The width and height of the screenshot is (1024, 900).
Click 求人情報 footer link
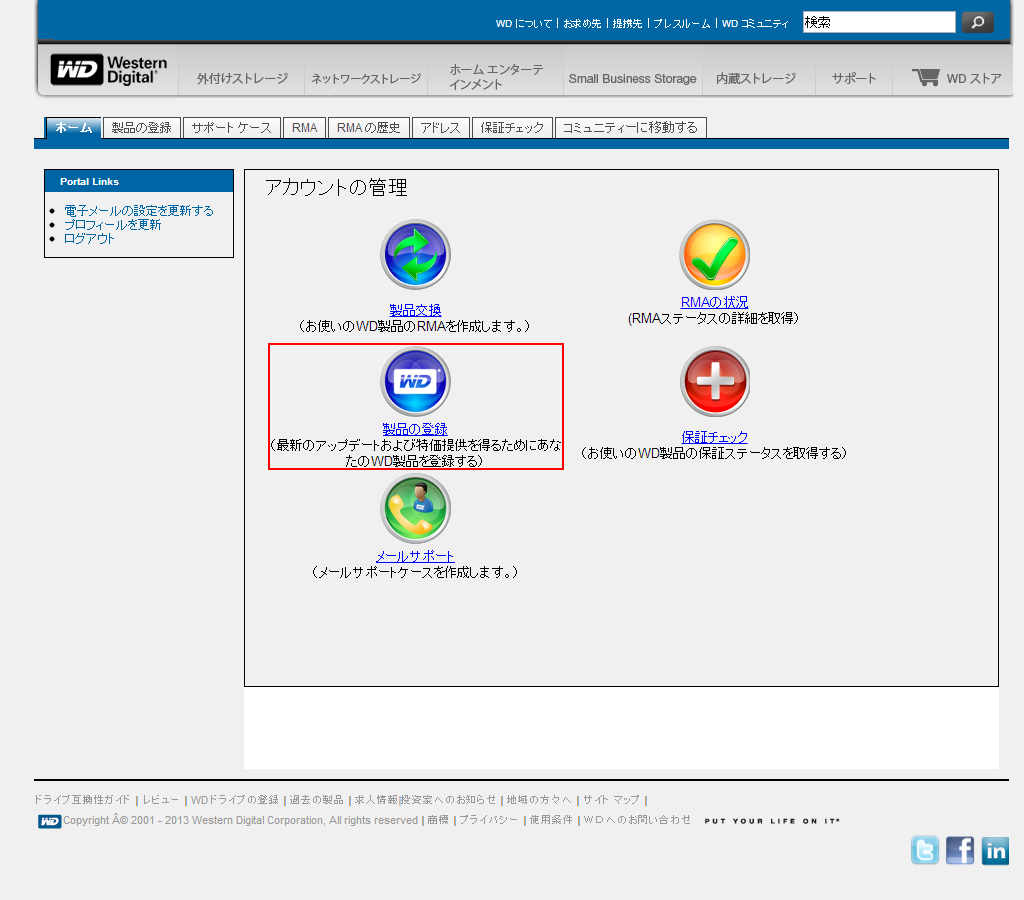(x=376, y=799)
